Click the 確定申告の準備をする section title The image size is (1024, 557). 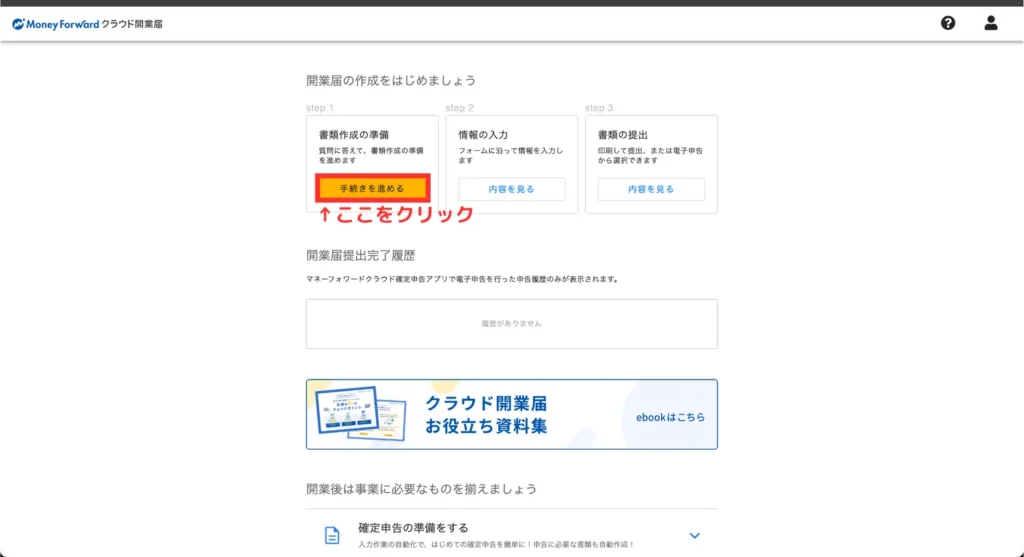413,527
